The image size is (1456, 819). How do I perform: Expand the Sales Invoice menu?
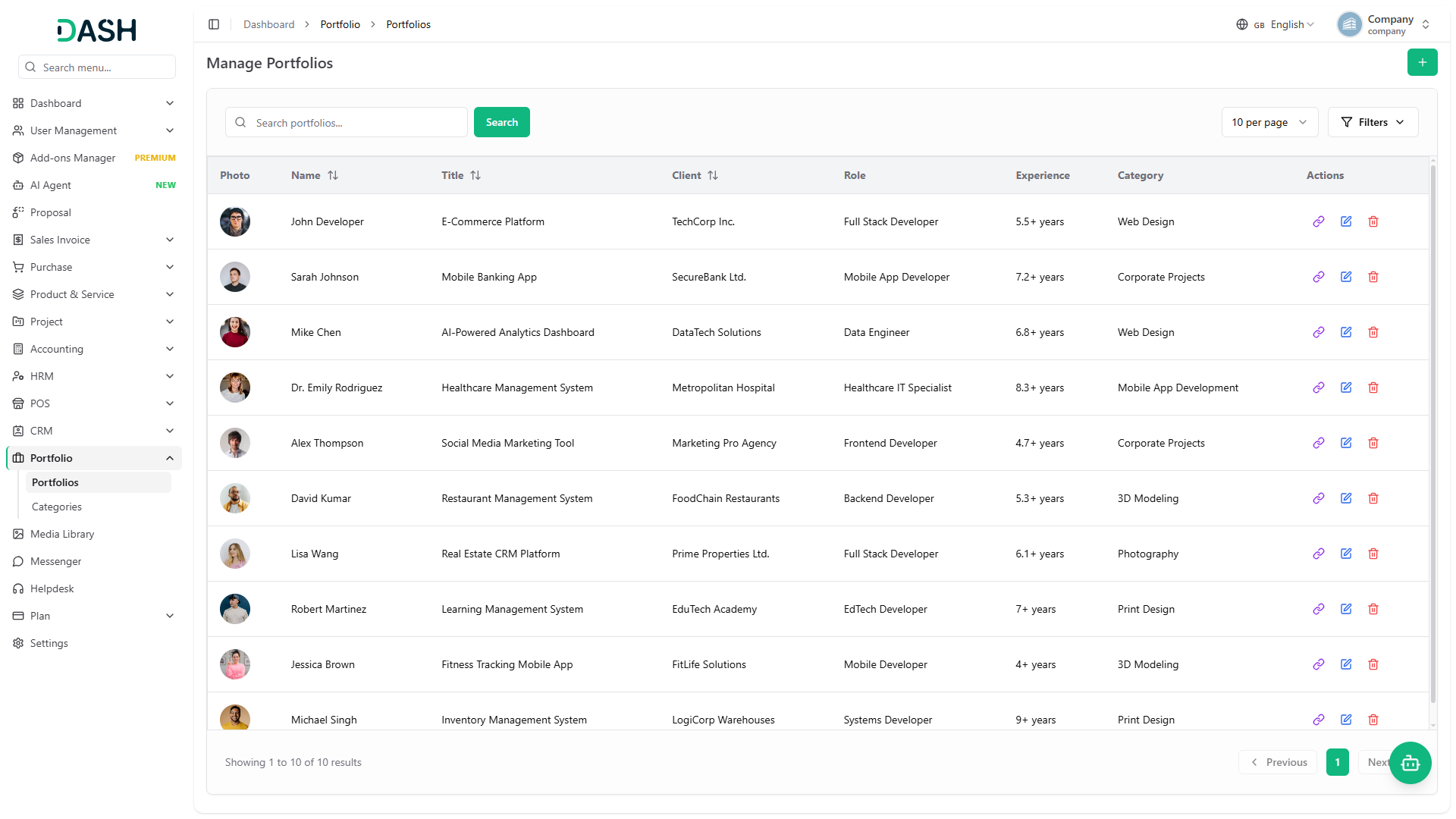coord(94,240)
